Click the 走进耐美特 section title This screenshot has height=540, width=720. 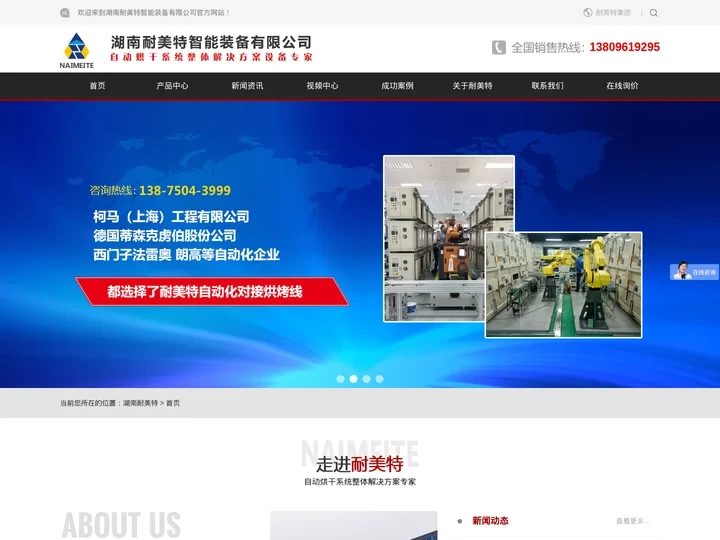pos(360,464)
